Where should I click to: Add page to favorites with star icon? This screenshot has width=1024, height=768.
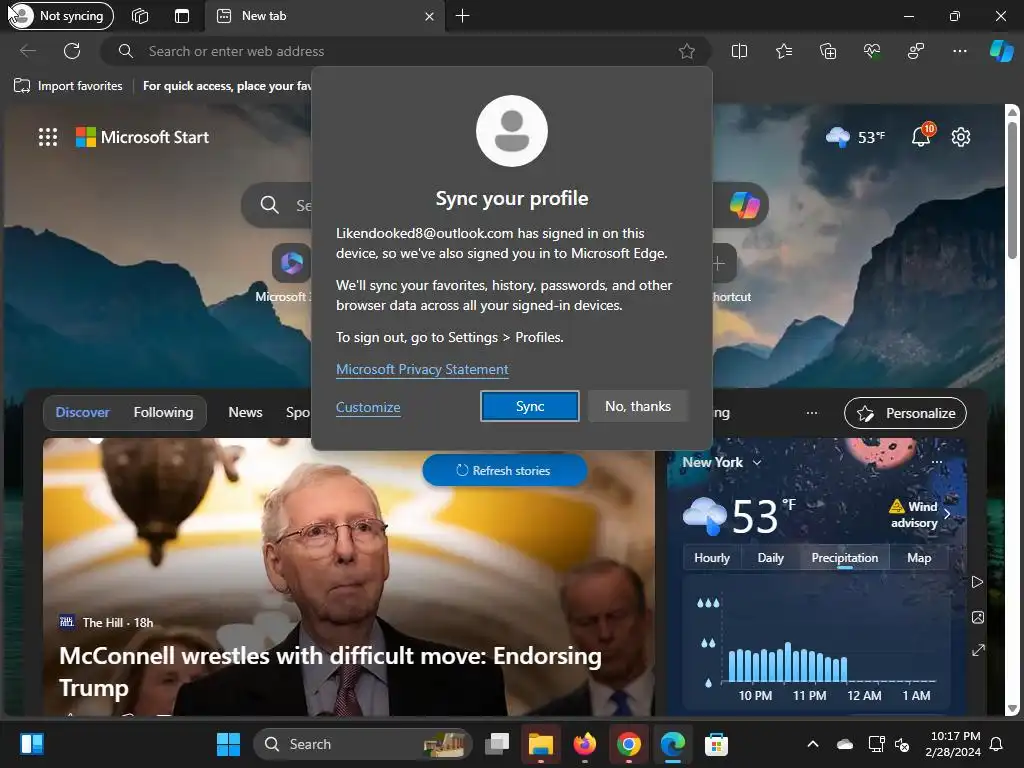(x=686, y=51)
